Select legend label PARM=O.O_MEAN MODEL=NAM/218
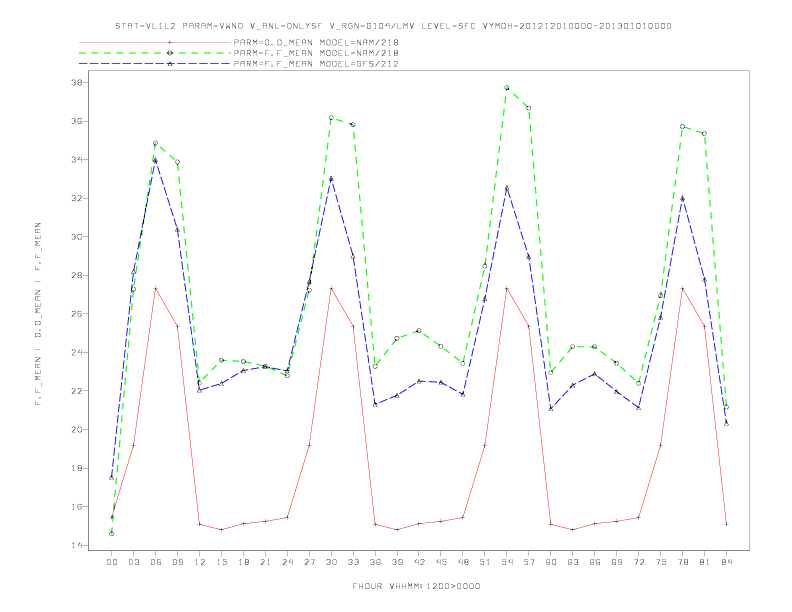 tap(316, 42)
